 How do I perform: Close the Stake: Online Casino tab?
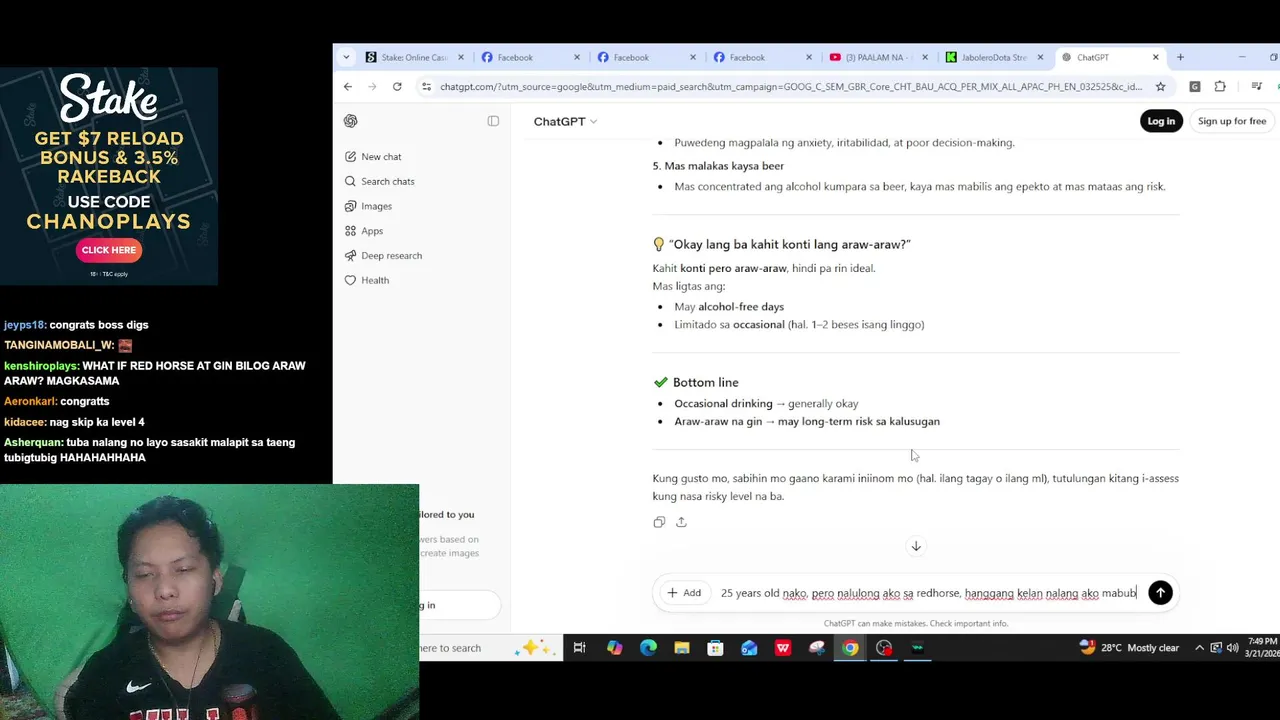pyautogui.click(x=461, y=57)
